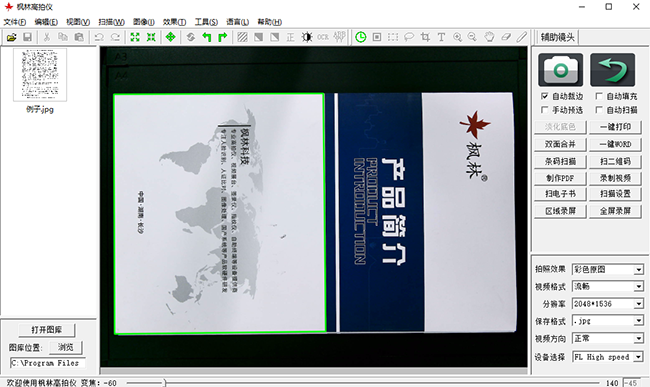Click the 制作PDF button
Image resolution: width=650 pixels, height=387 pixels.
tap(560, 178)
